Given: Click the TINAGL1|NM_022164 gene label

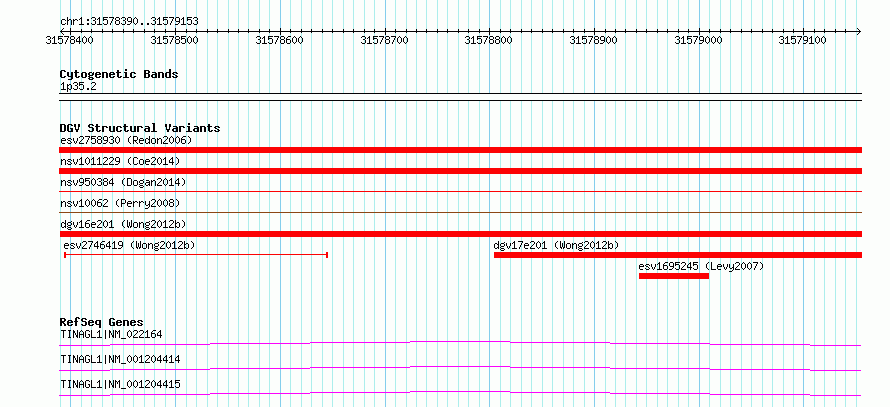Looking at the screenshot, I should pos(111,334).
